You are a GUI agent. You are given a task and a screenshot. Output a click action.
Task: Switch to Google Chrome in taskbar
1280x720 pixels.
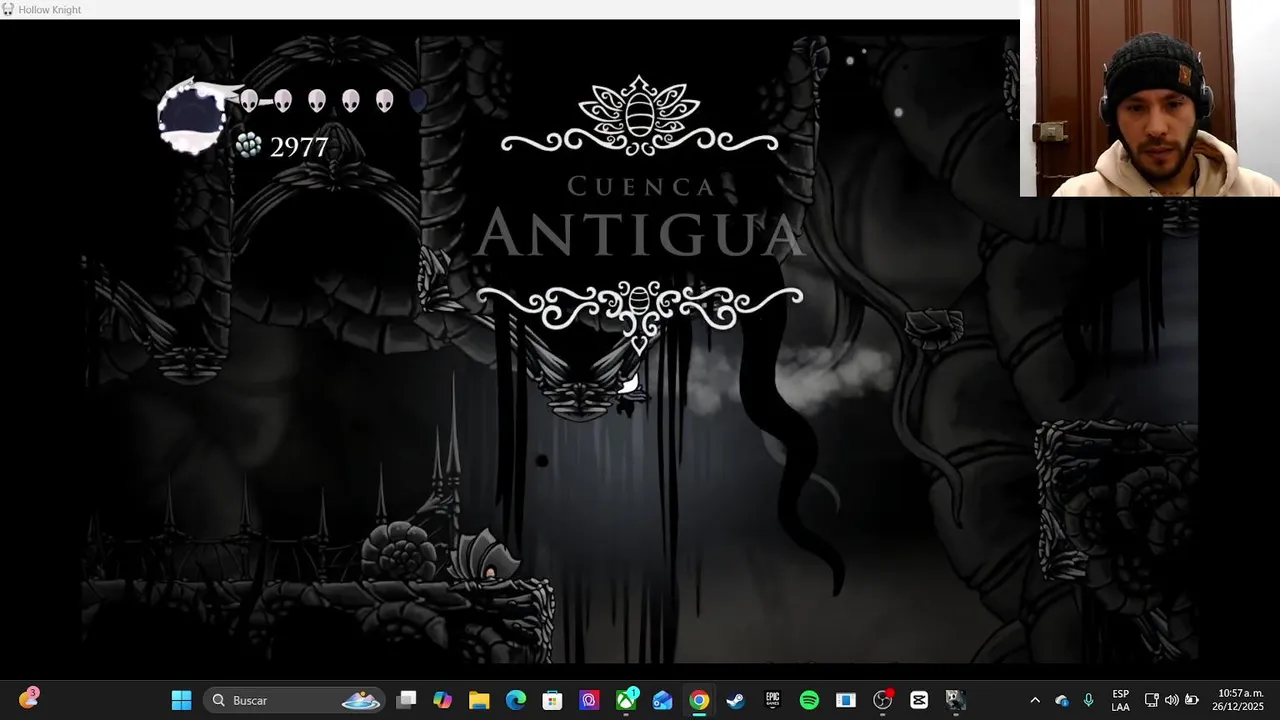pos(699,700)
